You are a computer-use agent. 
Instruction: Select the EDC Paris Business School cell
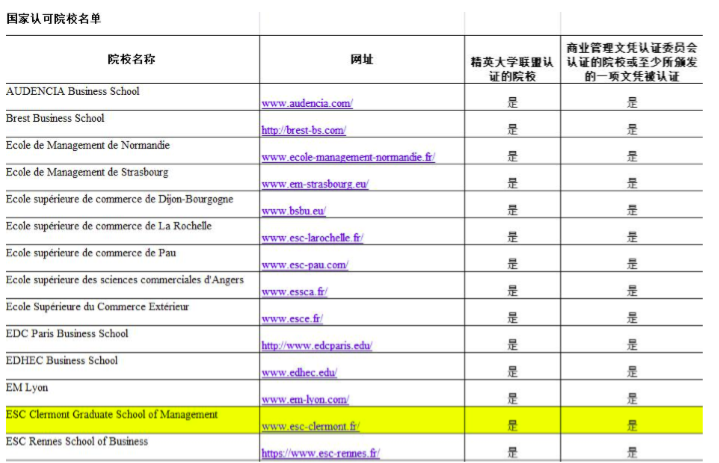click(x=133, y=339)
